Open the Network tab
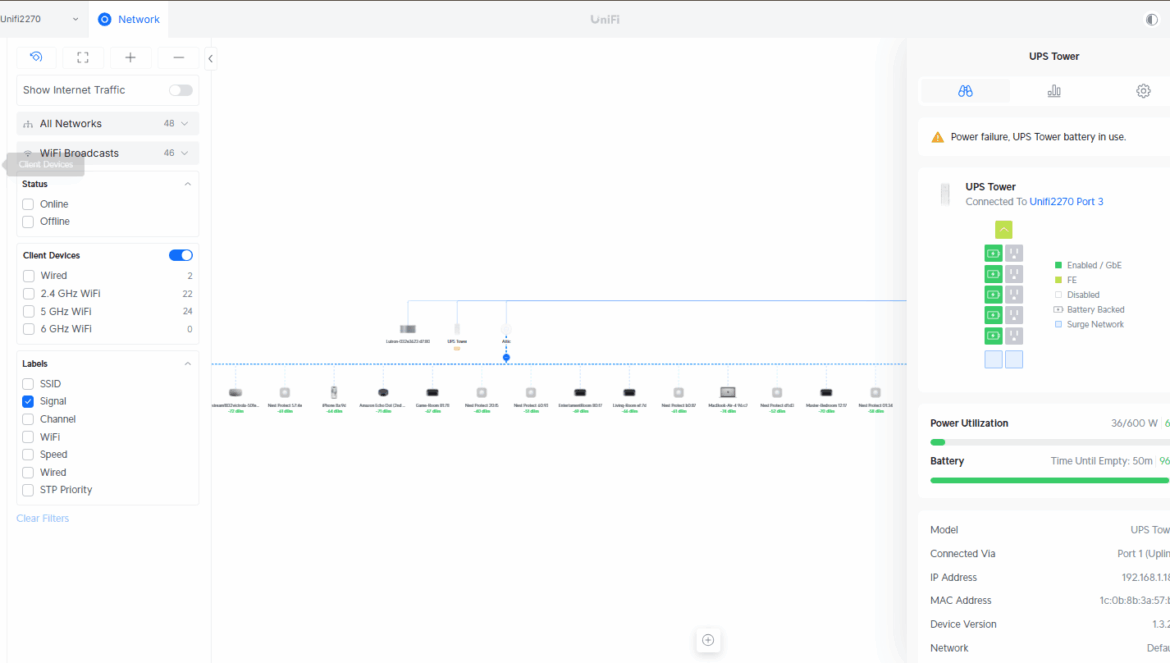Viewport: 1170px width, 663px height. point(128,19)
